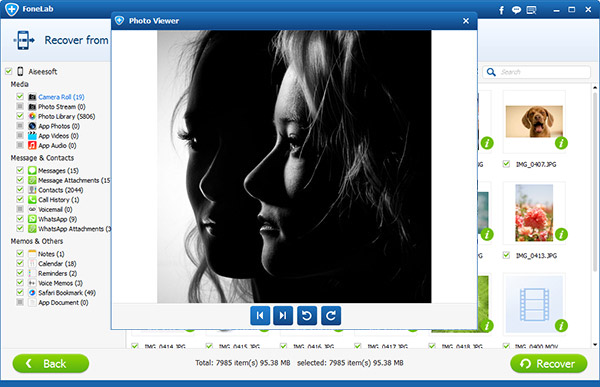Image resolution: width=600 pixels, height=387 pixels.
Task: Open Safari Bookmark (49) category
Action: (67, 293)
